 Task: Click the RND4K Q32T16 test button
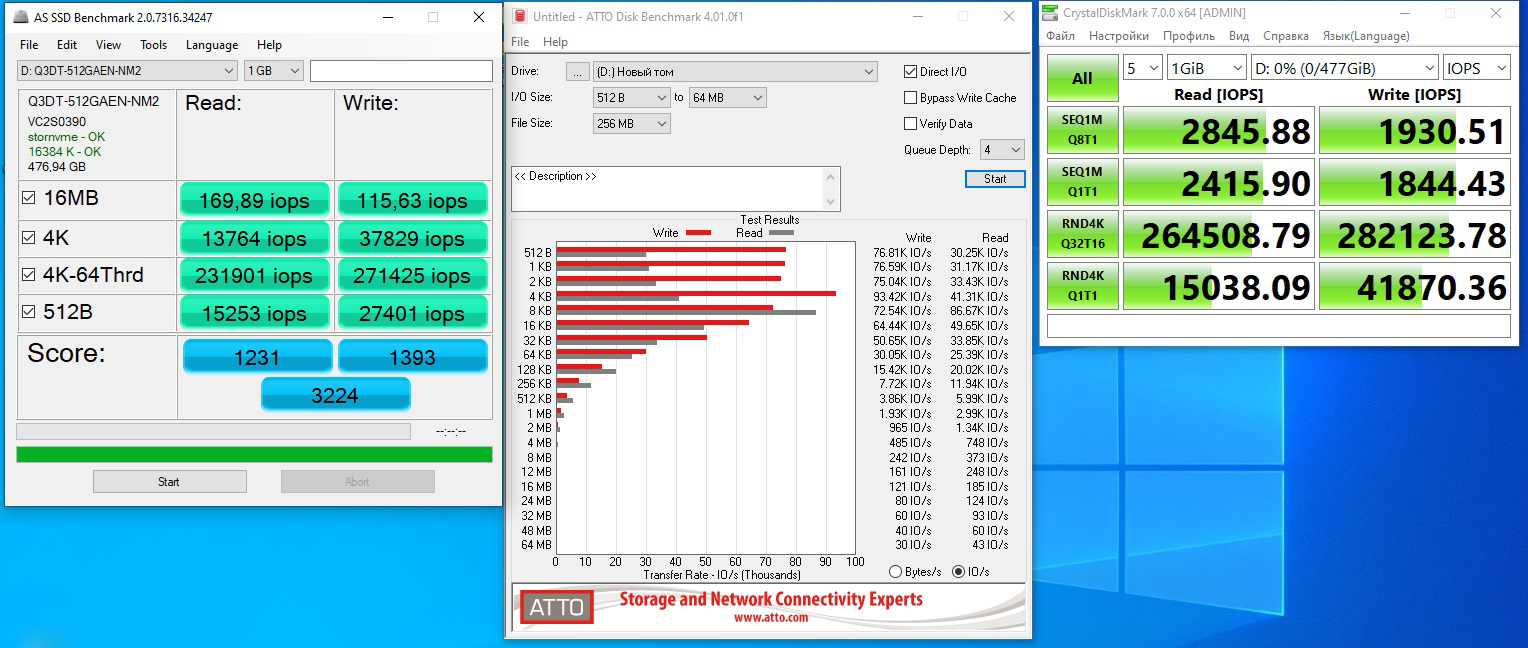coord(1082,235)
